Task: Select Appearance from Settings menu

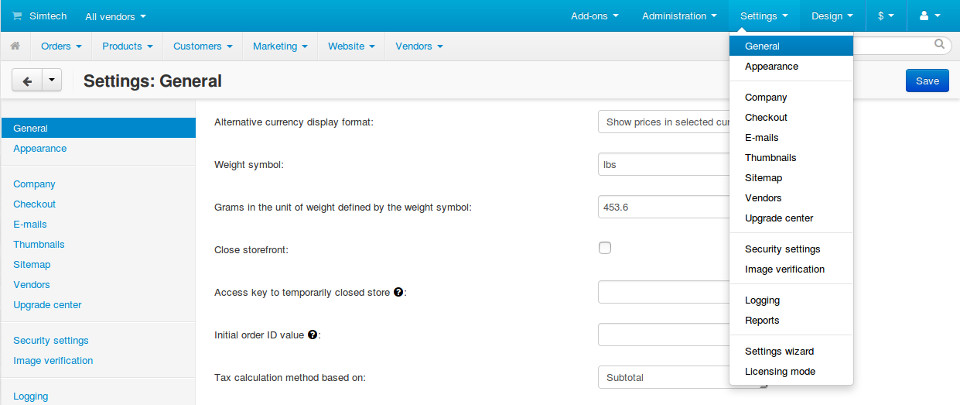Action: tap(771, 66)
